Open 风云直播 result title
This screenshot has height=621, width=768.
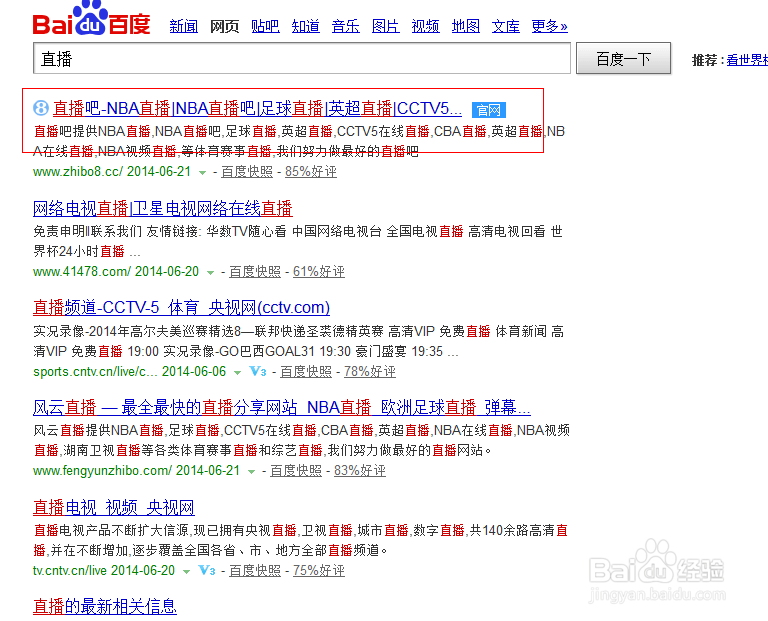pyautogui.click(x=282, y=407)
